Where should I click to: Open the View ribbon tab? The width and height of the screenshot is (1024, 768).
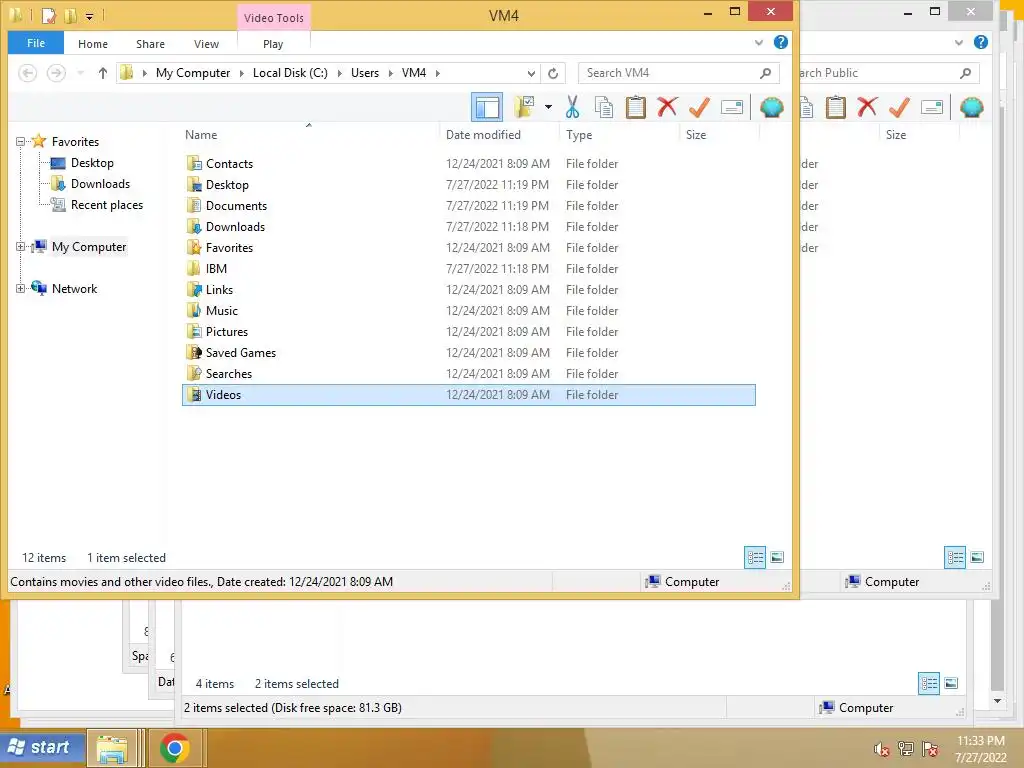(206, 44)
